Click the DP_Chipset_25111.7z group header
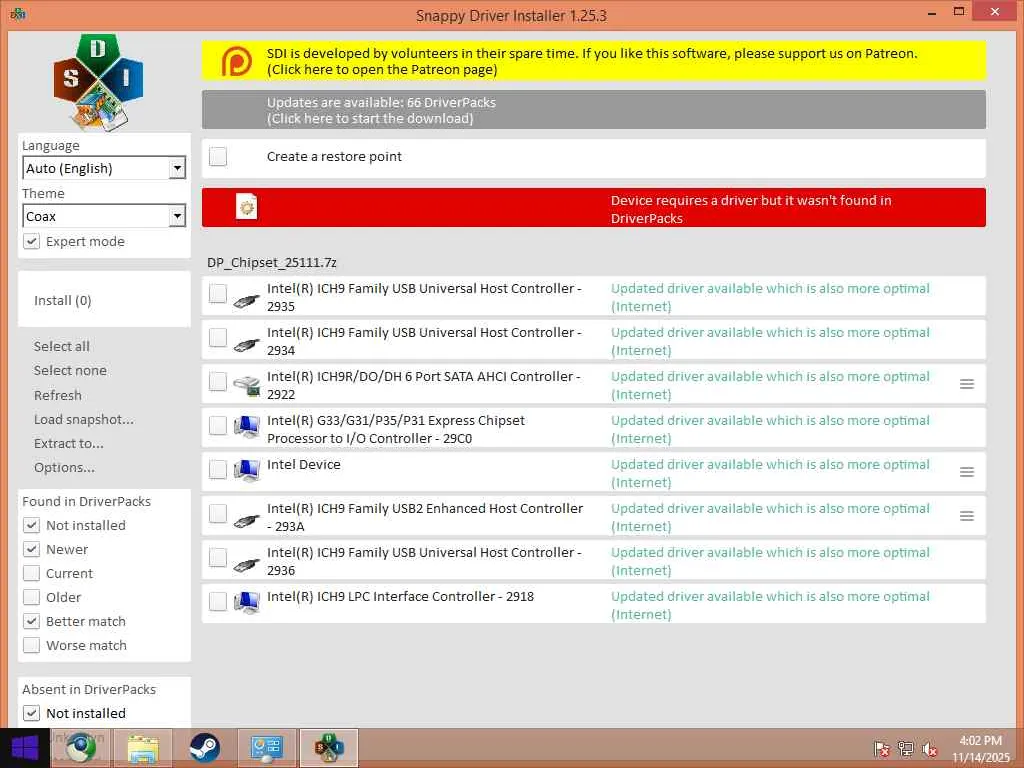1024x768 pixels. tap(272, 263)
